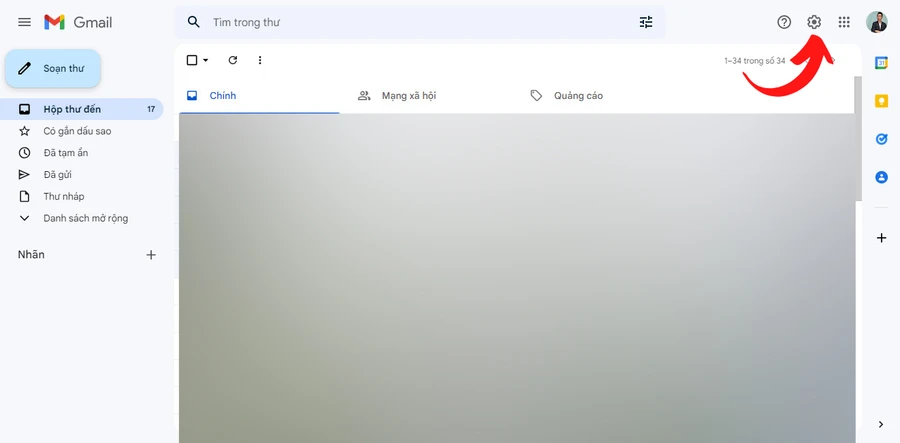The image size is (900, 443).
Task: Show search options filter icon
Action: 646,22
